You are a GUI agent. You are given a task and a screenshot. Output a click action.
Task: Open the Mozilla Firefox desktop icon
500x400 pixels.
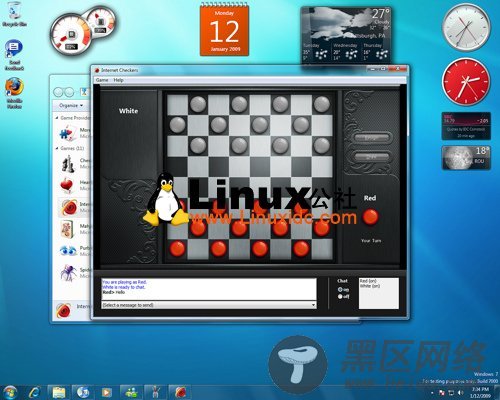(14, 93)
